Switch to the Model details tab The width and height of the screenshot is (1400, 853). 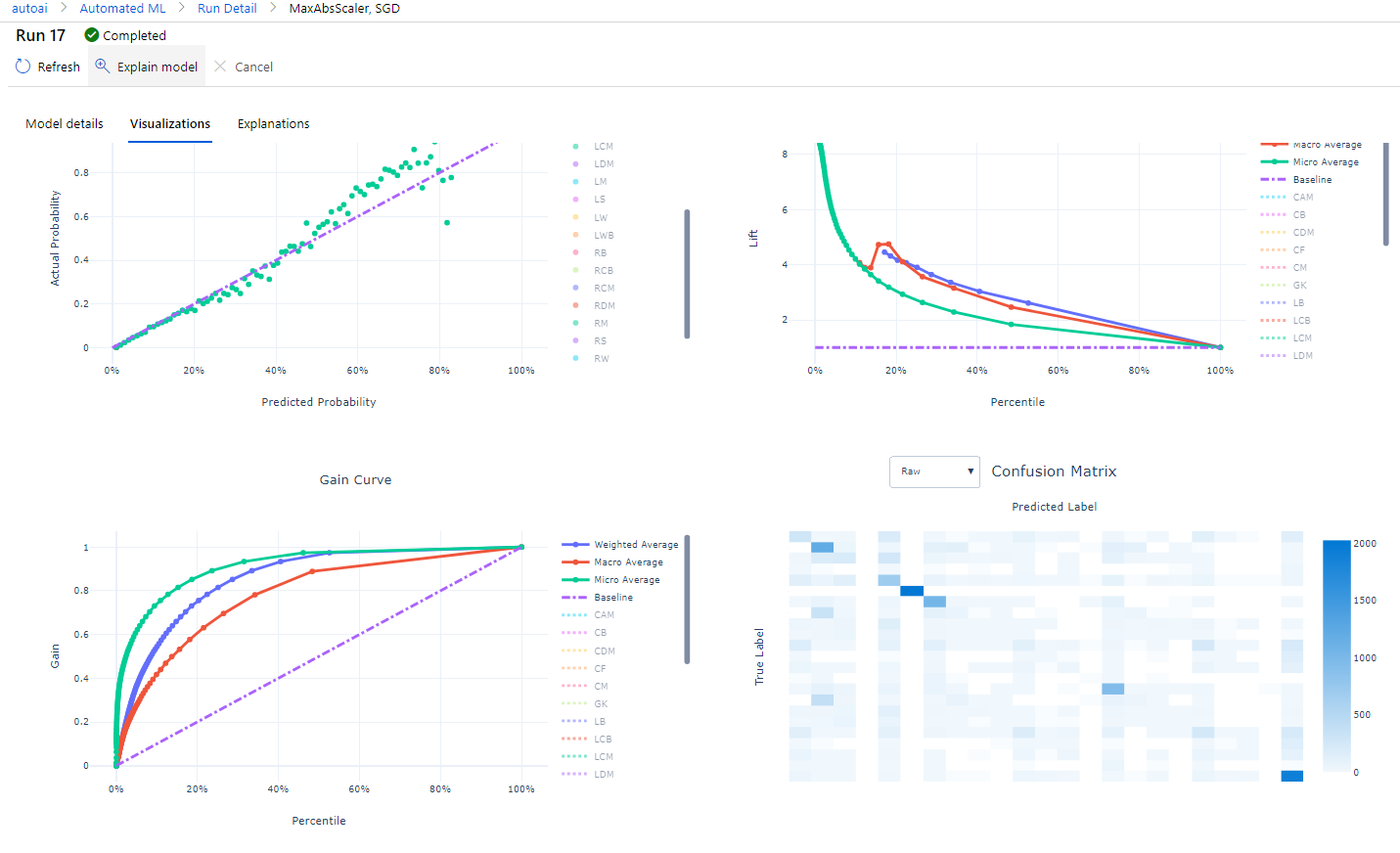coord(65,124)
